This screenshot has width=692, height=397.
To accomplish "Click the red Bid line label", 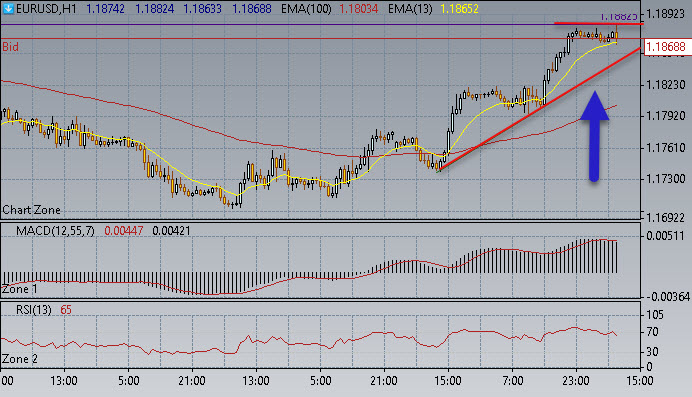I will (x=11, y=47).
